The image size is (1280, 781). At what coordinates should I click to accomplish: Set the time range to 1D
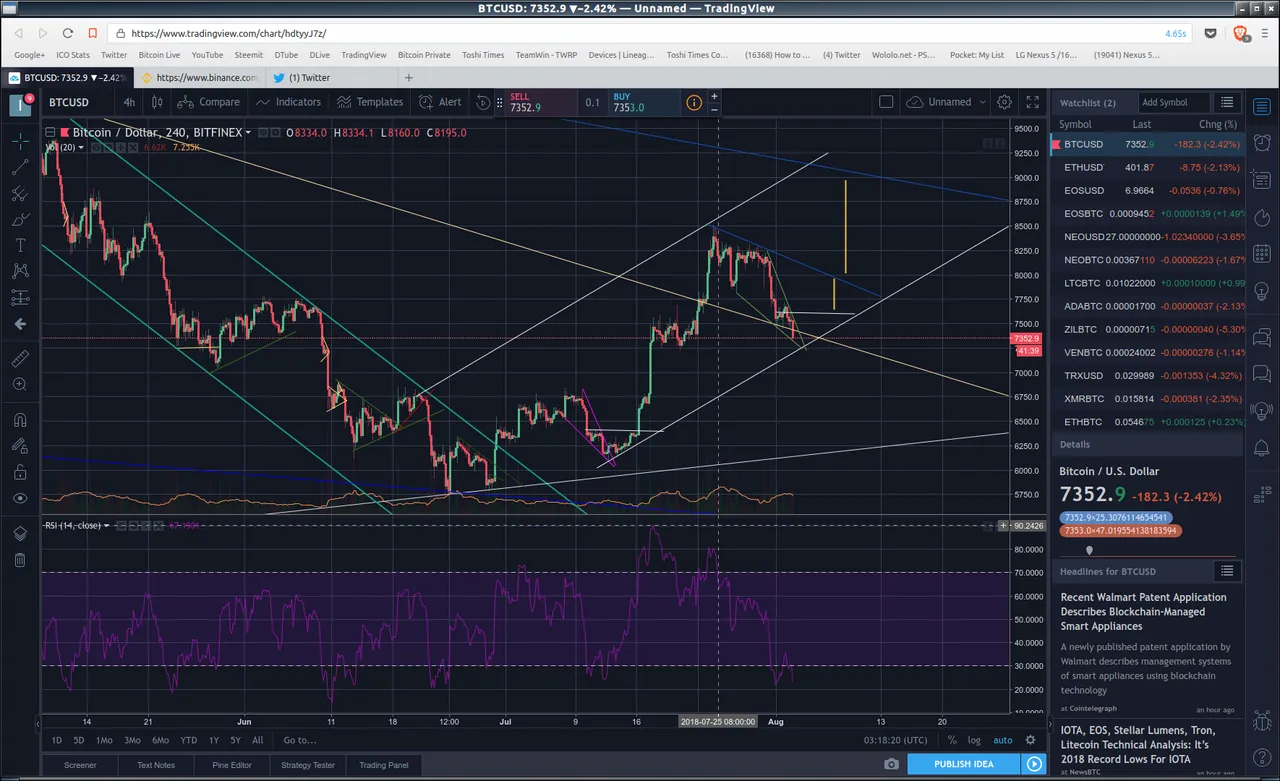click(x=57, y=740)
